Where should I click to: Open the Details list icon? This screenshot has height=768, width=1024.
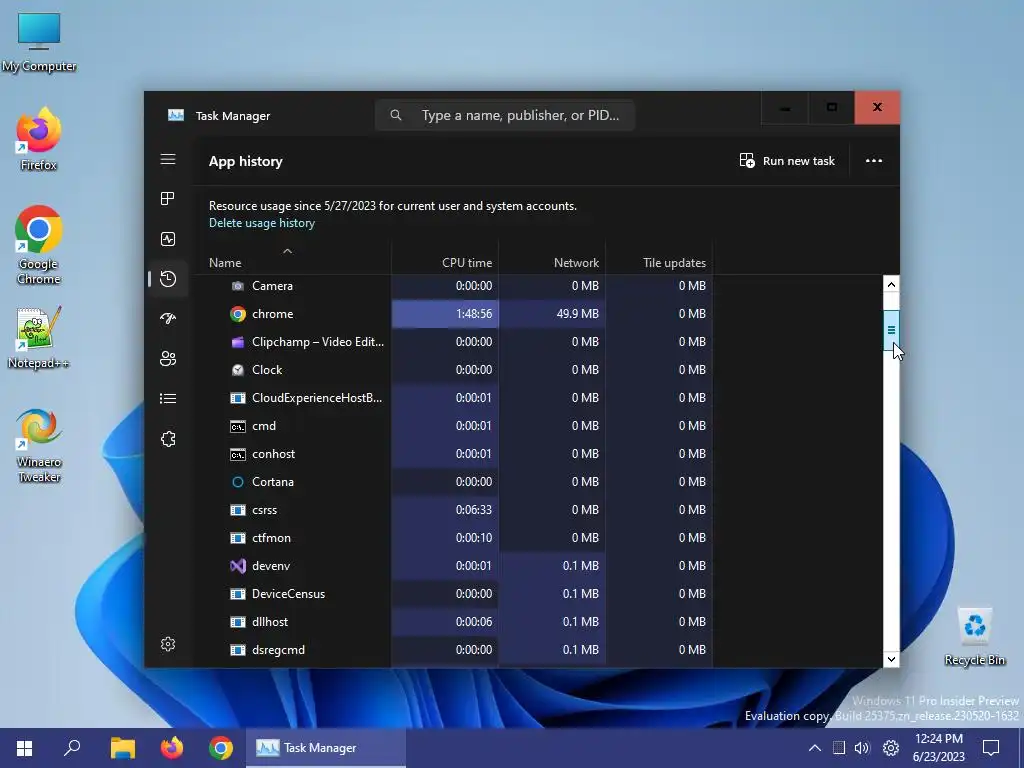click(168, 398)
